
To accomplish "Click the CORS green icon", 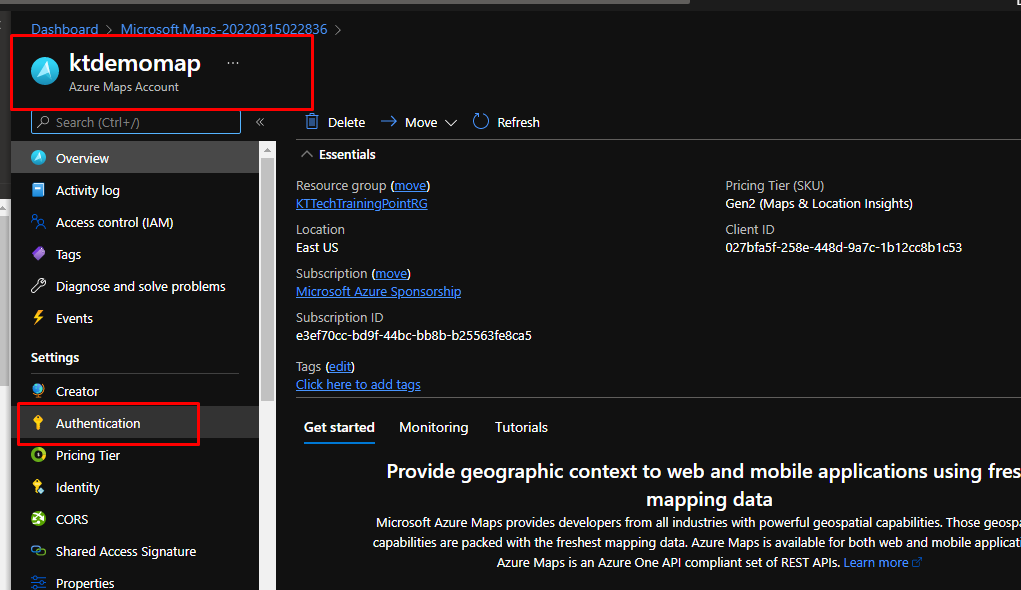I will [x=38, y=518].
